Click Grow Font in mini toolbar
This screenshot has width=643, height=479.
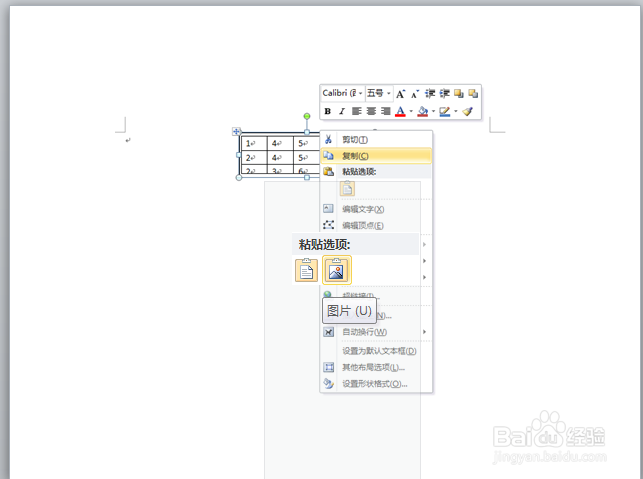400,94
